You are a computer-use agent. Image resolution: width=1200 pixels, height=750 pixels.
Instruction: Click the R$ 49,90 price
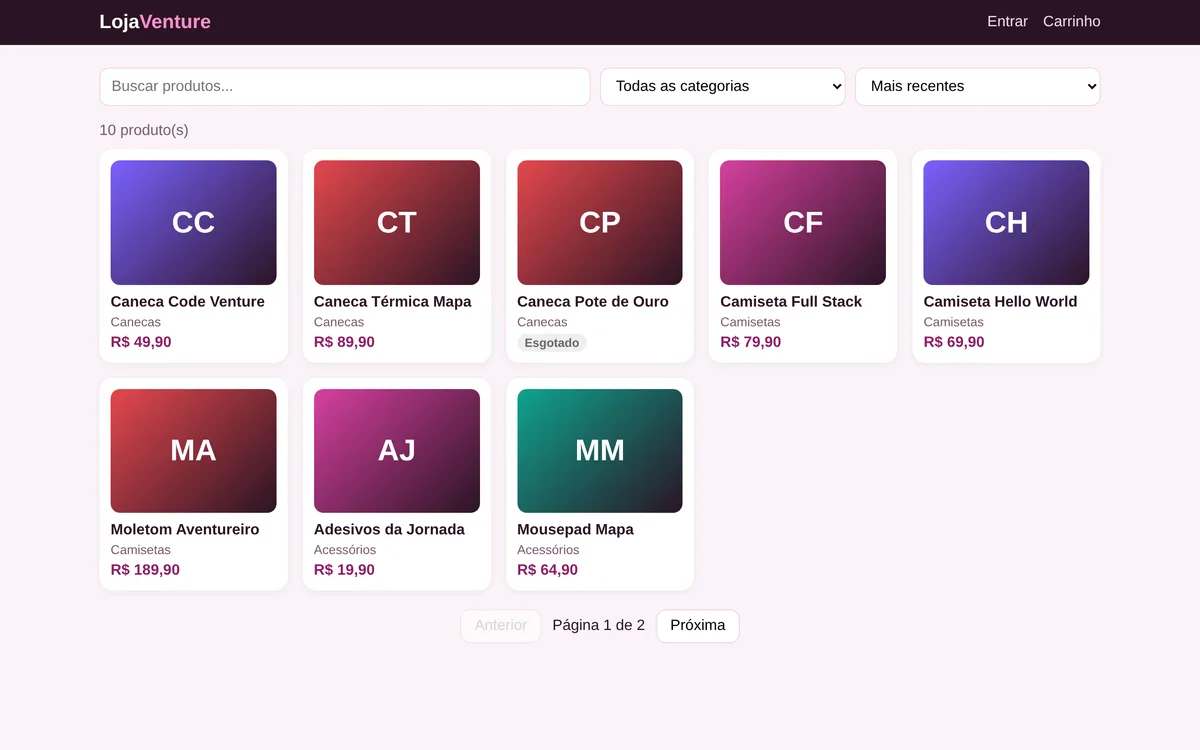[x=141, y=342]
